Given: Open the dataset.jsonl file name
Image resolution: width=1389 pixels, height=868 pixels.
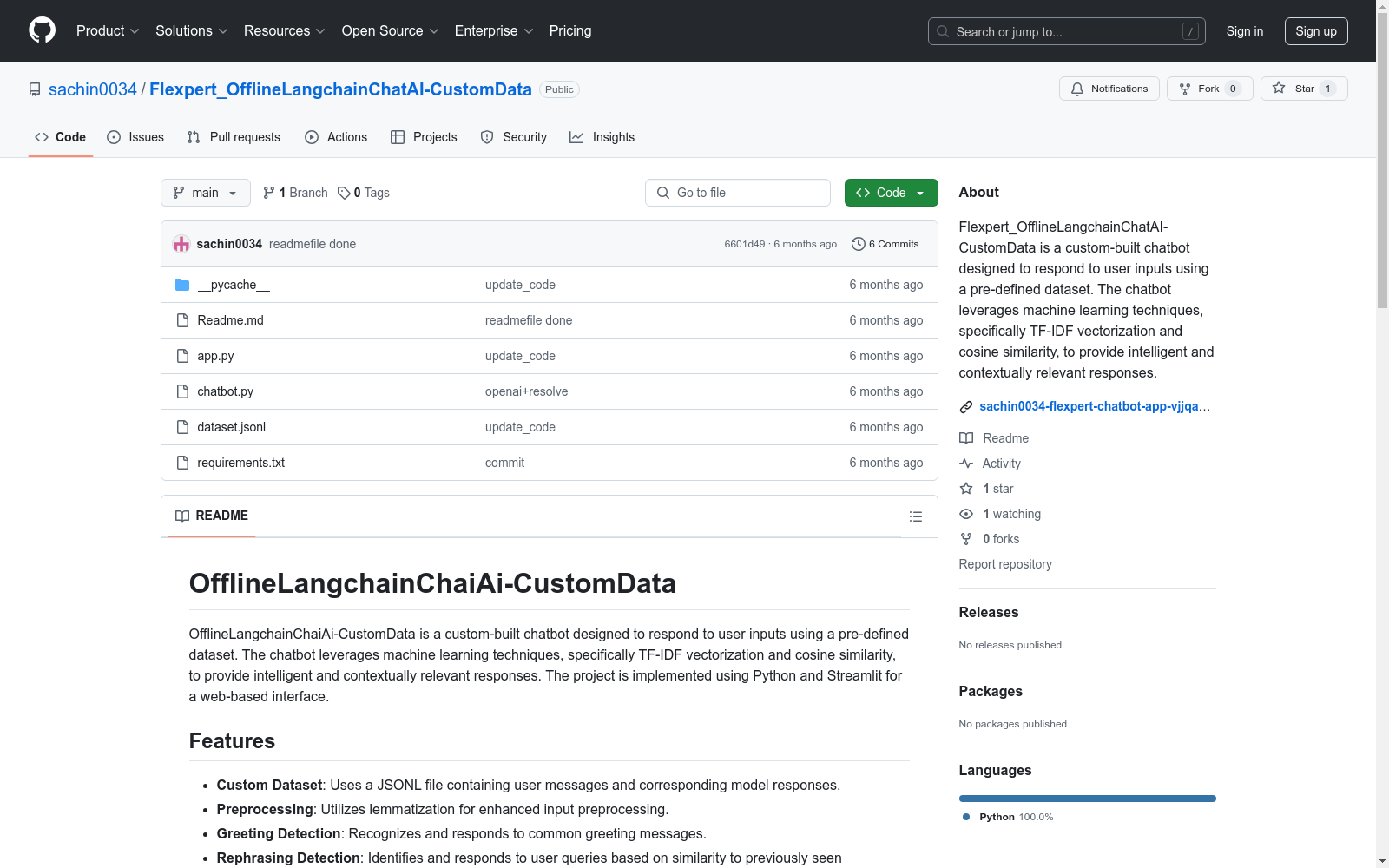Looking at the screenshot, I should tap(232, 427).
